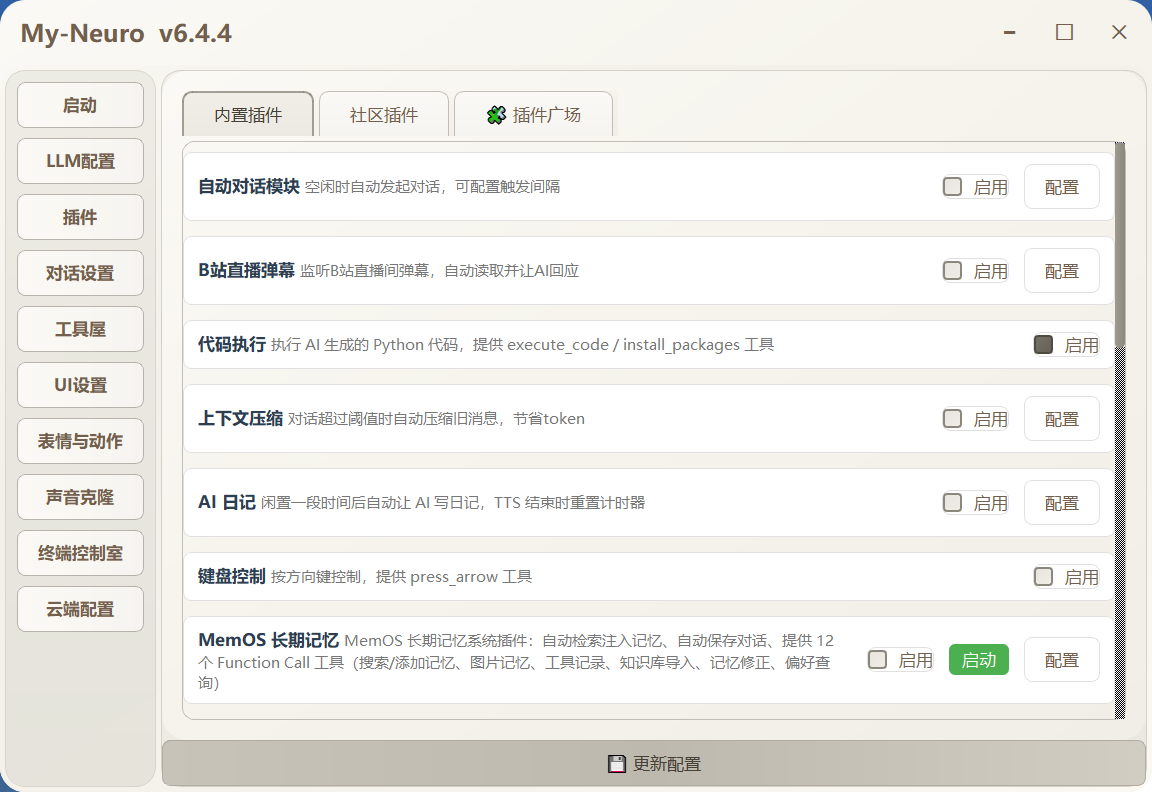The width and height of the screenshot is (1152, 792).
Task: Check the MemOS 长期记忆 enable box
Action: [x=878, y=660]
